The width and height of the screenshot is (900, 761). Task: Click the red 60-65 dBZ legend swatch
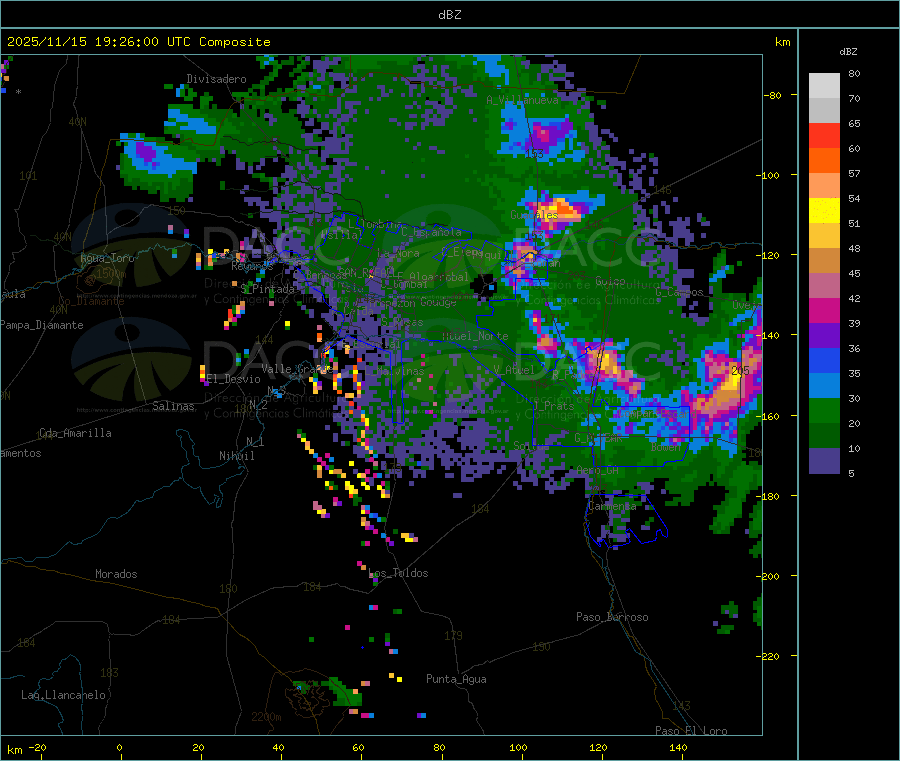[824, 135]
